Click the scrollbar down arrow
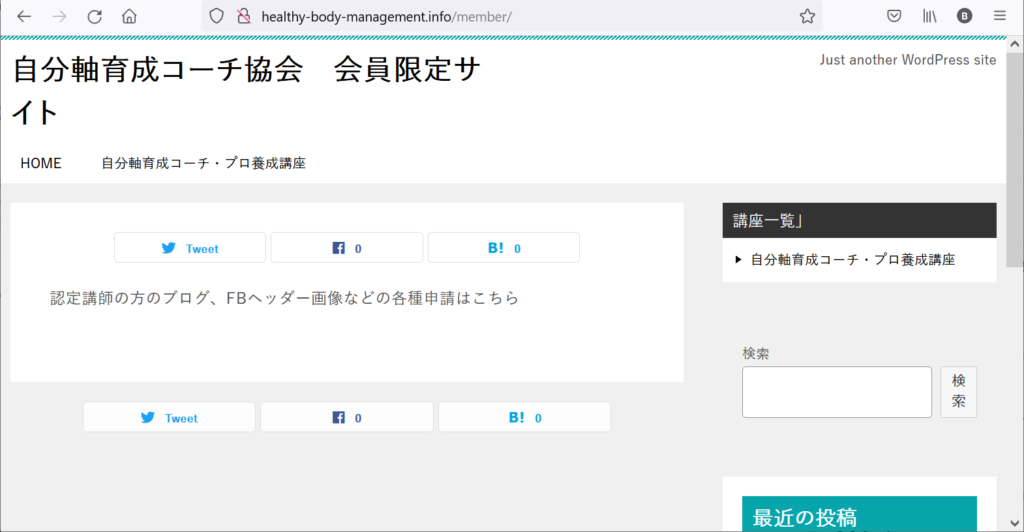Screen dimensions: 1024x532 [1014, 523]
